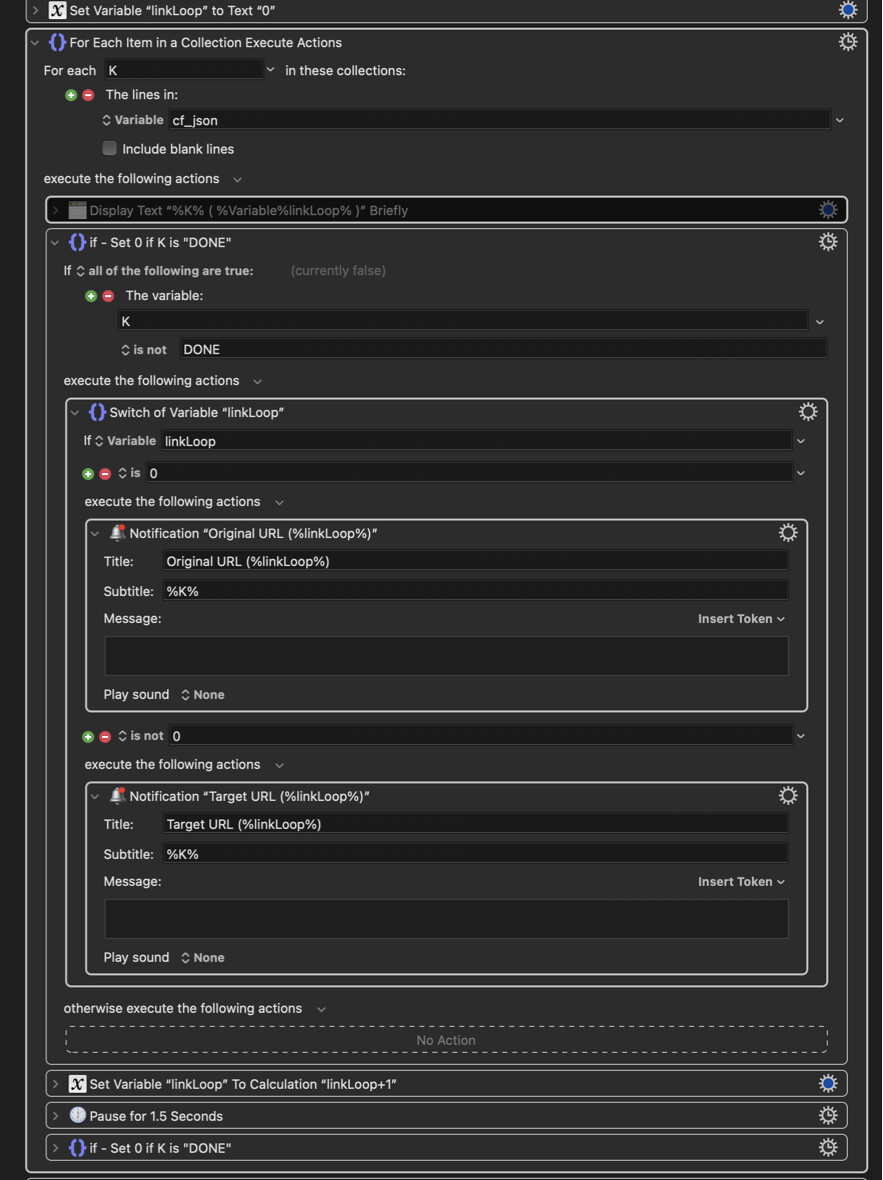Toggle 'is not' comparison selector for DONE

click(x=145, y=349)
